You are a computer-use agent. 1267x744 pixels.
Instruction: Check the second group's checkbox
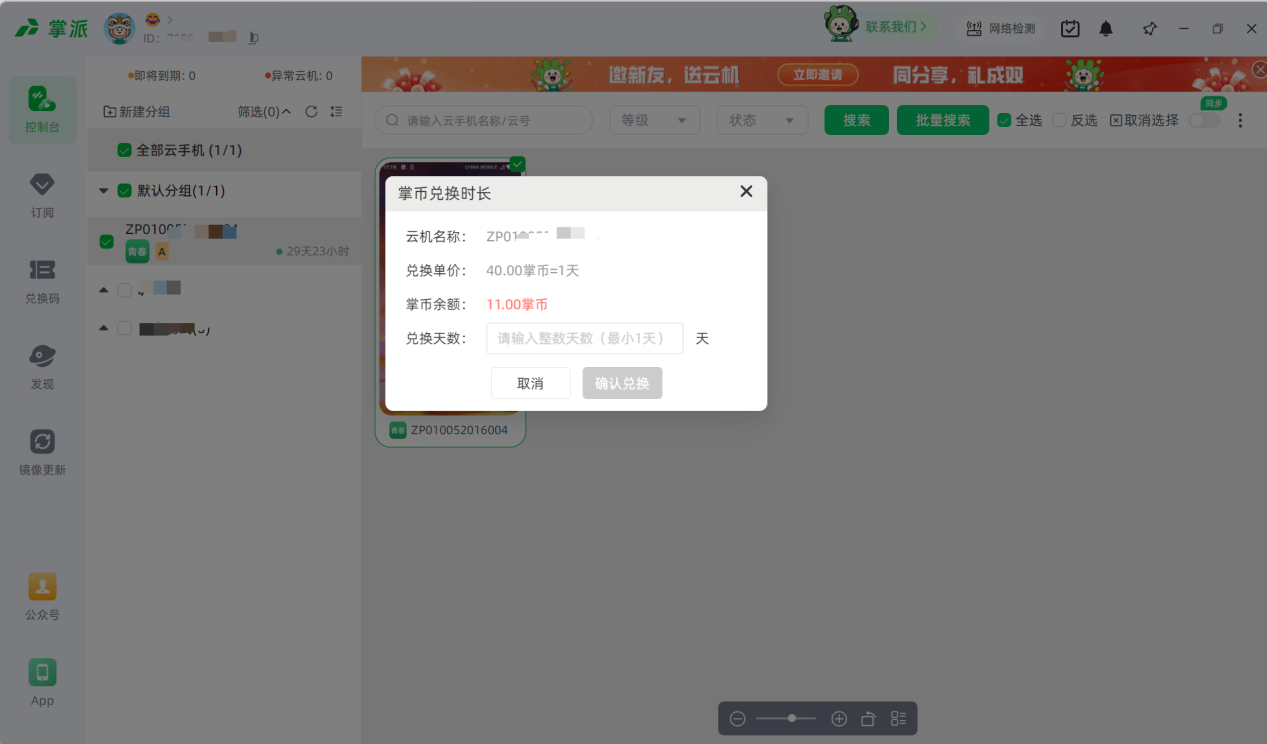pyautogui.click(x=124, y=289)
